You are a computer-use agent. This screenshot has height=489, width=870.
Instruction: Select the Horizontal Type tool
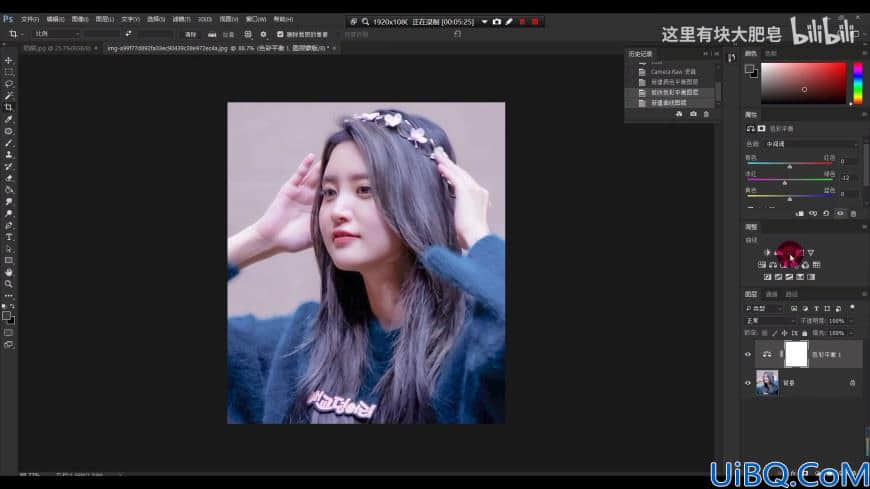(x=8, y=237)
